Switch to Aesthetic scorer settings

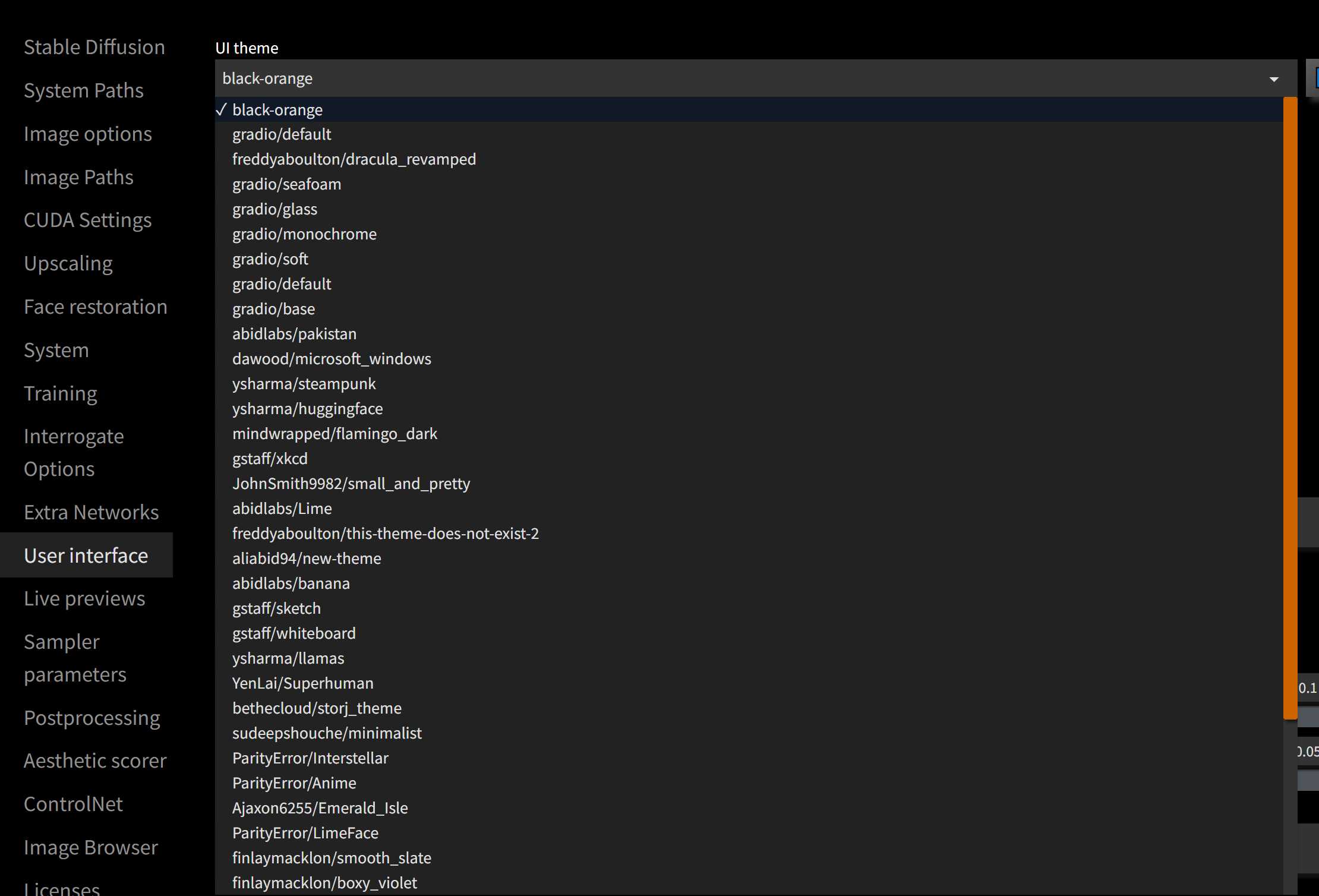point(95,761)
